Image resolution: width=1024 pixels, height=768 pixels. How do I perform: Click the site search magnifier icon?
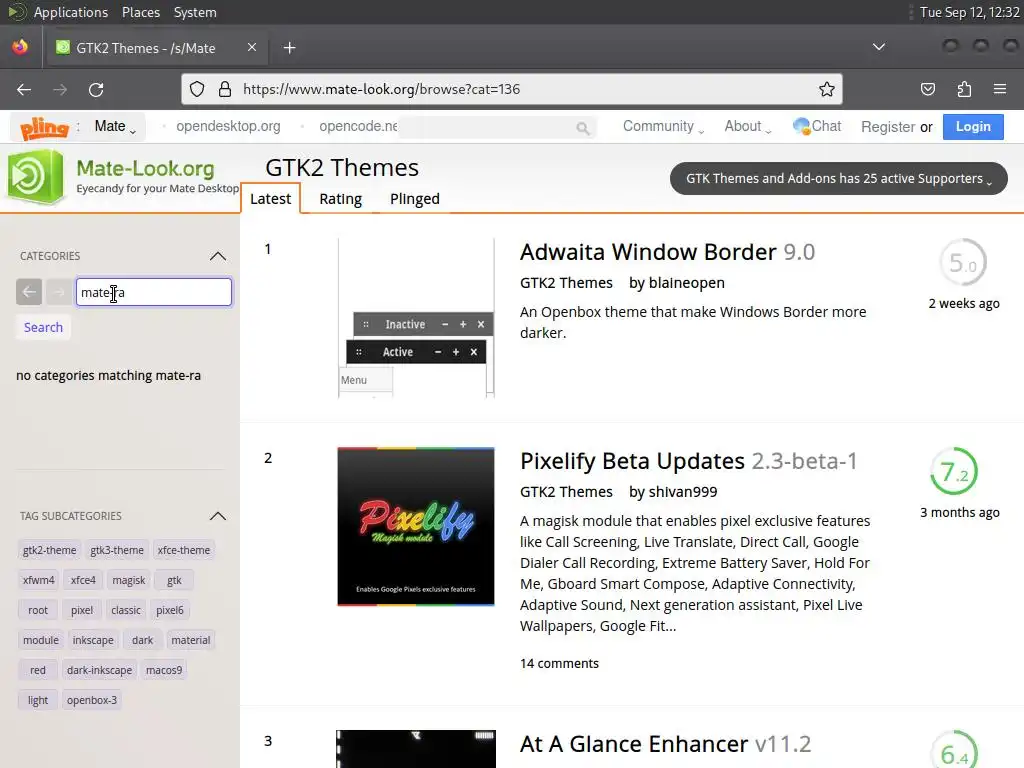coord(583,128)
